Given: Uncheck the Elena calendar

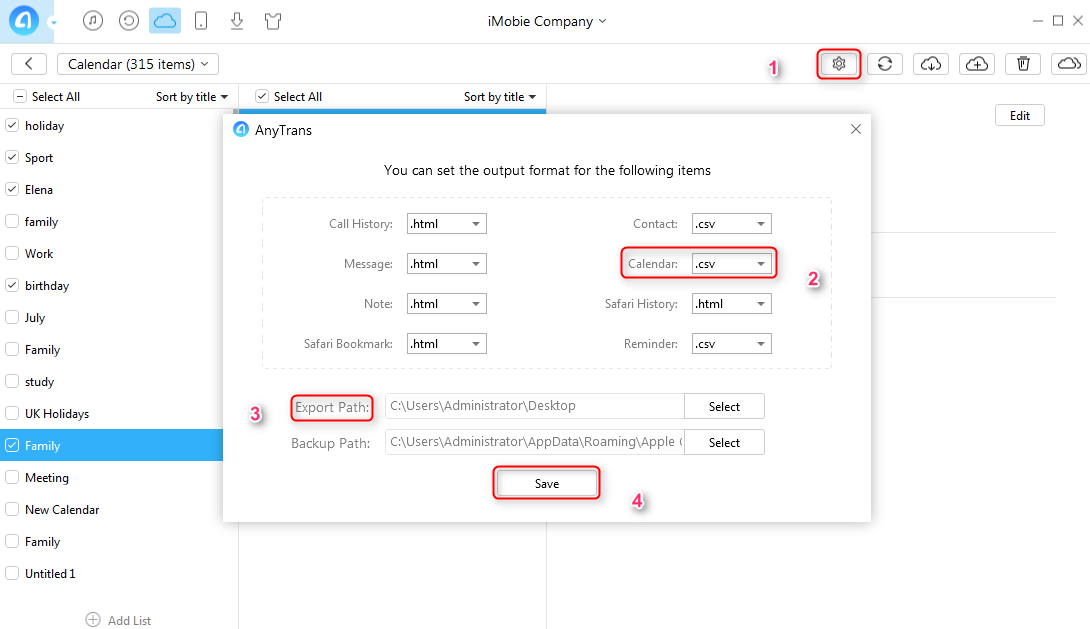Looking at the screenshot, I should tap(12, 189).
